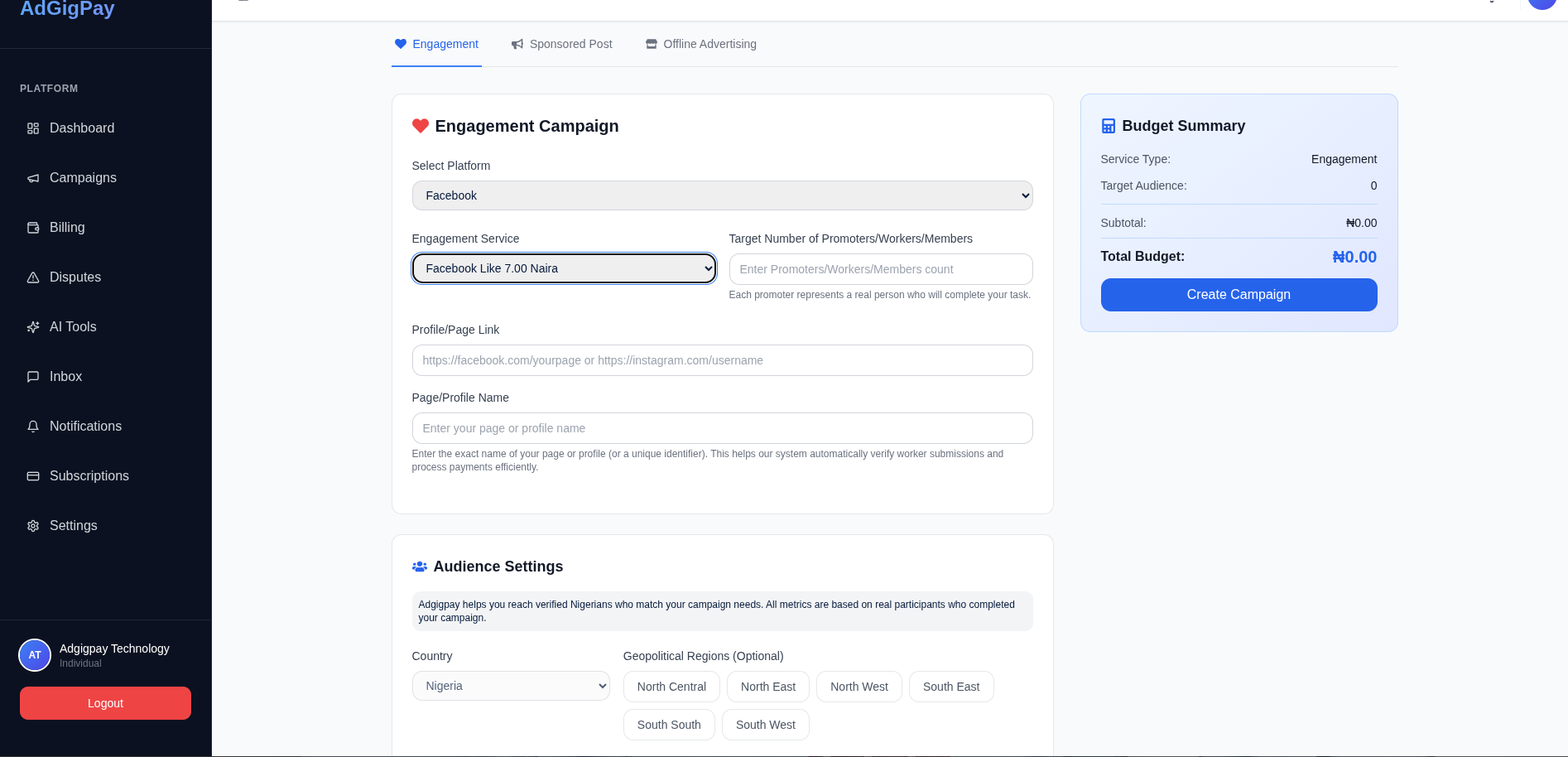Click the Target Audience label
The image size is (1568, 757).
pos(1143,186)
